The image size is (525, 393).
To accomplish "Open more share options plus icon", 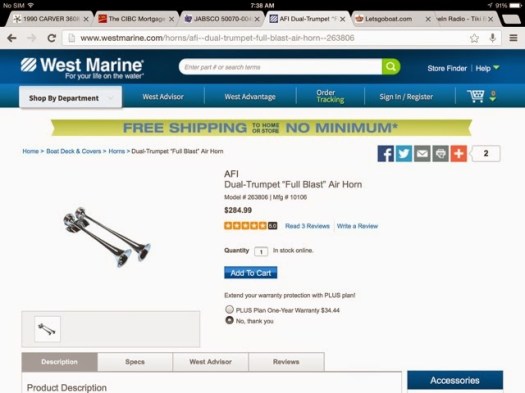I will (x=459, y=154).
